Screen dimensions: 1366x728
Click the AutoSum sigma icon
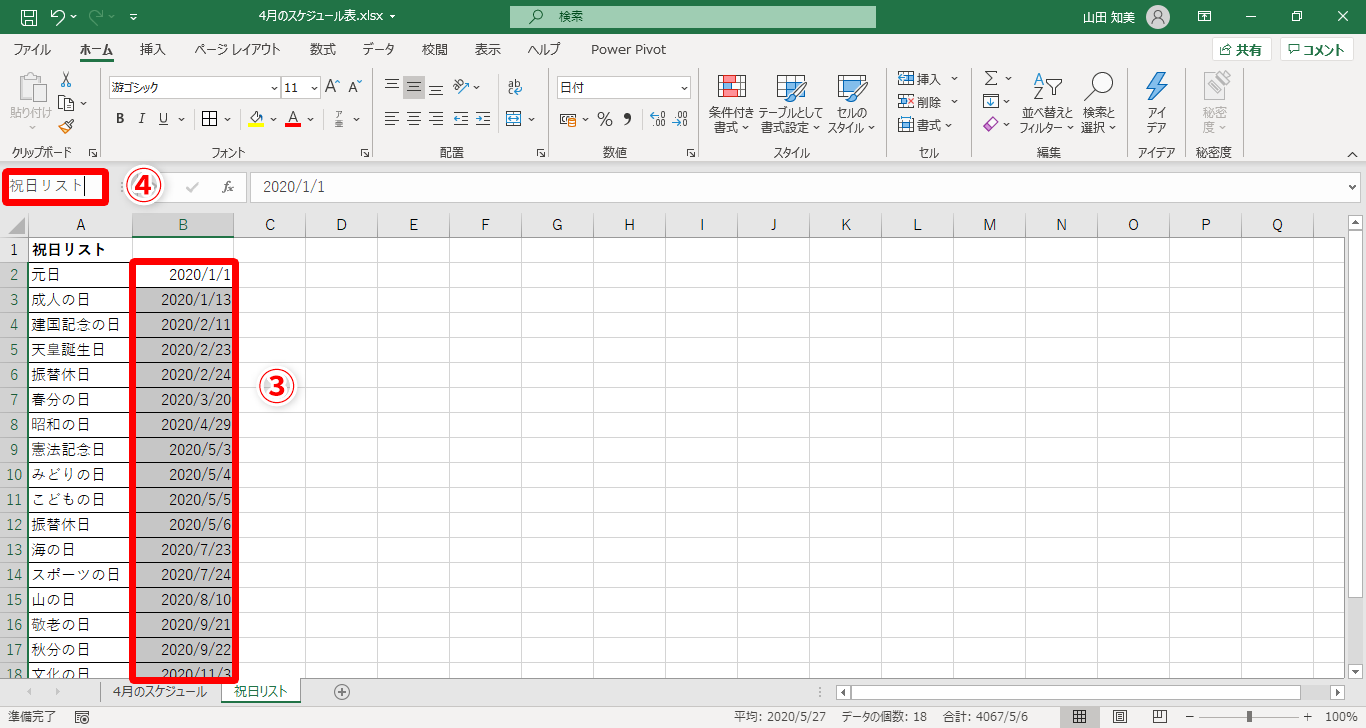(991, 78)
